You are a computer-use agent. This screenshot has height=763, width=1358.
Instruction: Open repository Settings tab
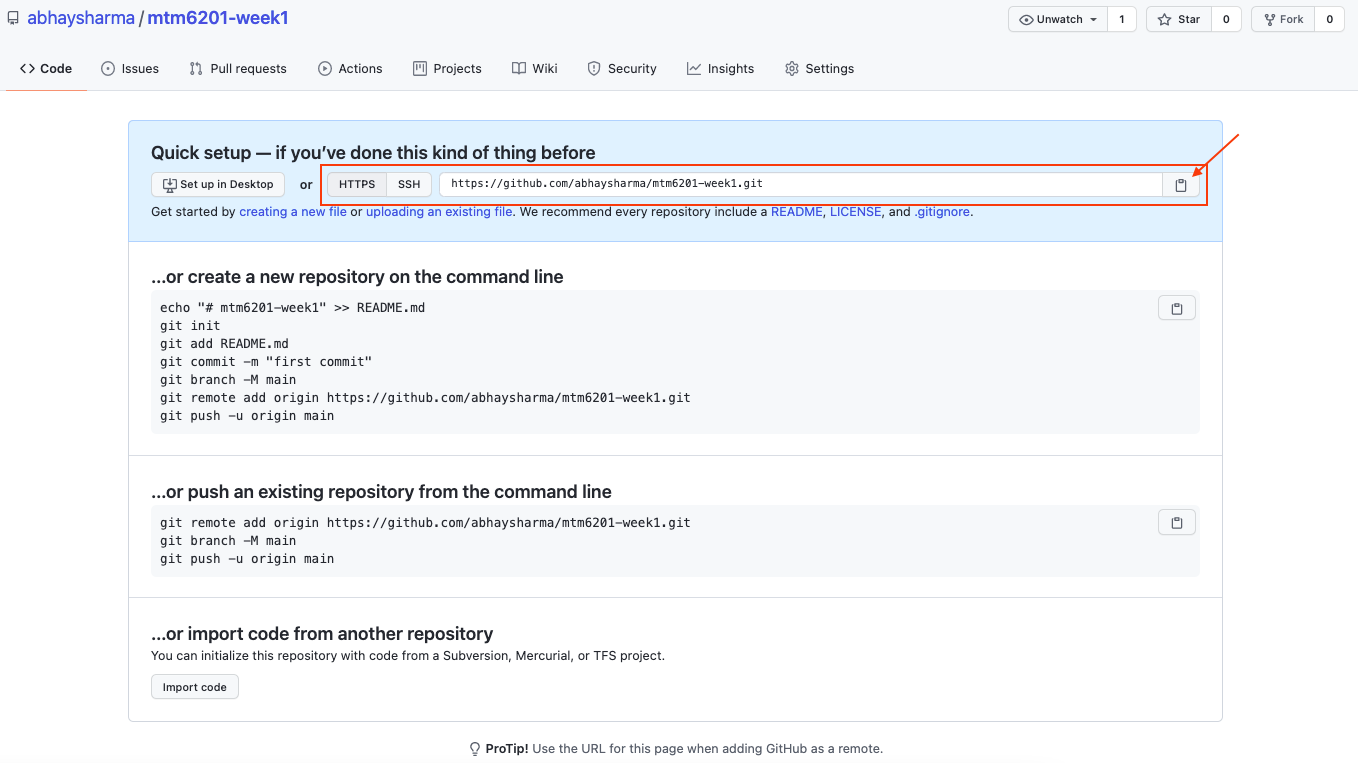point(819,68)
